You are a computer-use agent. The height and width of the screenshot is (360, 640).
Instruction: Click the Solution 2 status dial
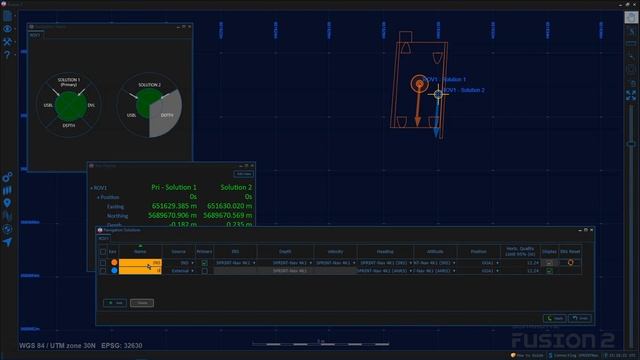(x=149, y=105)
